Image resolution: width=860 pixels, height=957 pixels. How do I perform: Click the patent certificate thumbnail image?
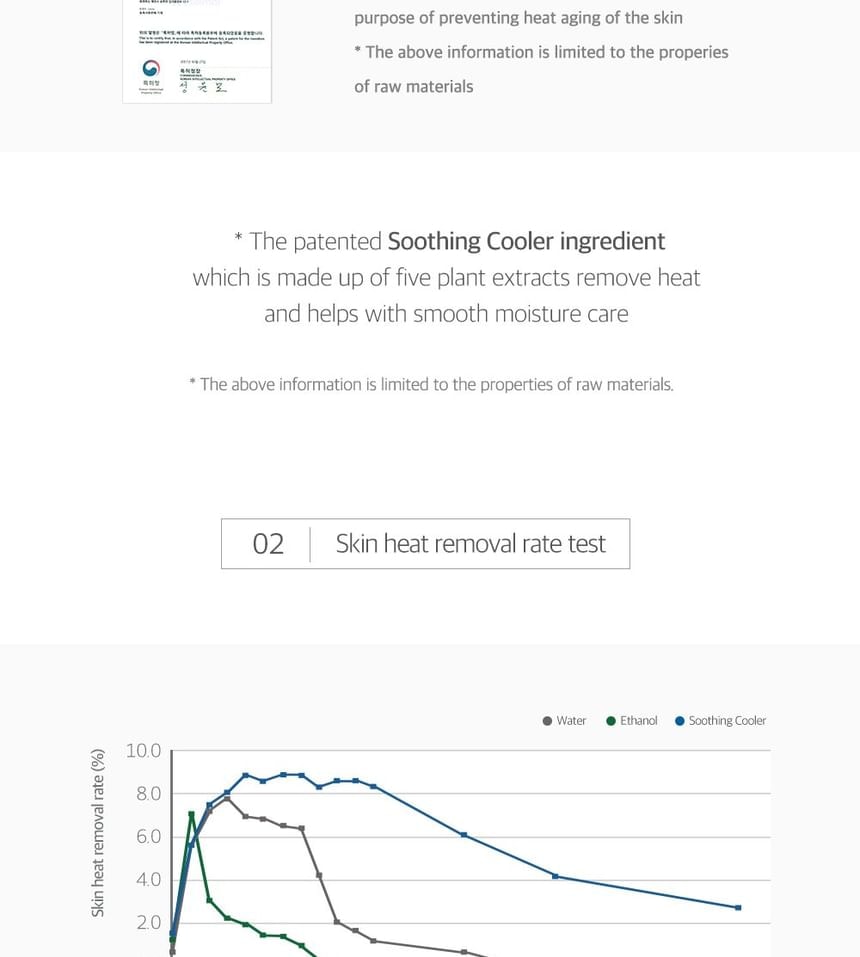click(x=197, y=51)
